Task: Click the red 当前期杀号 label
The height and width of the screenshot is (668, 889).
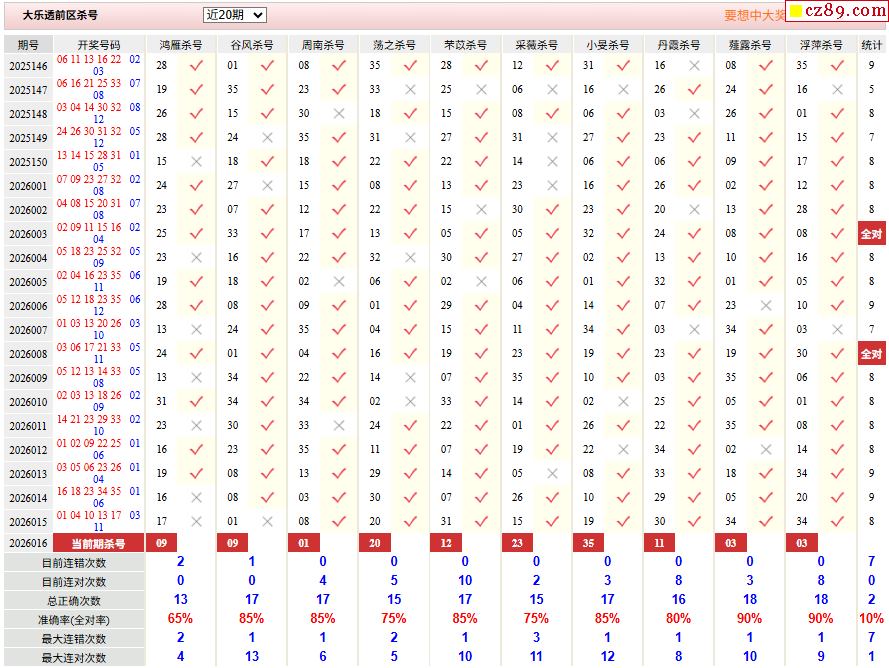Action: point(99,543)
